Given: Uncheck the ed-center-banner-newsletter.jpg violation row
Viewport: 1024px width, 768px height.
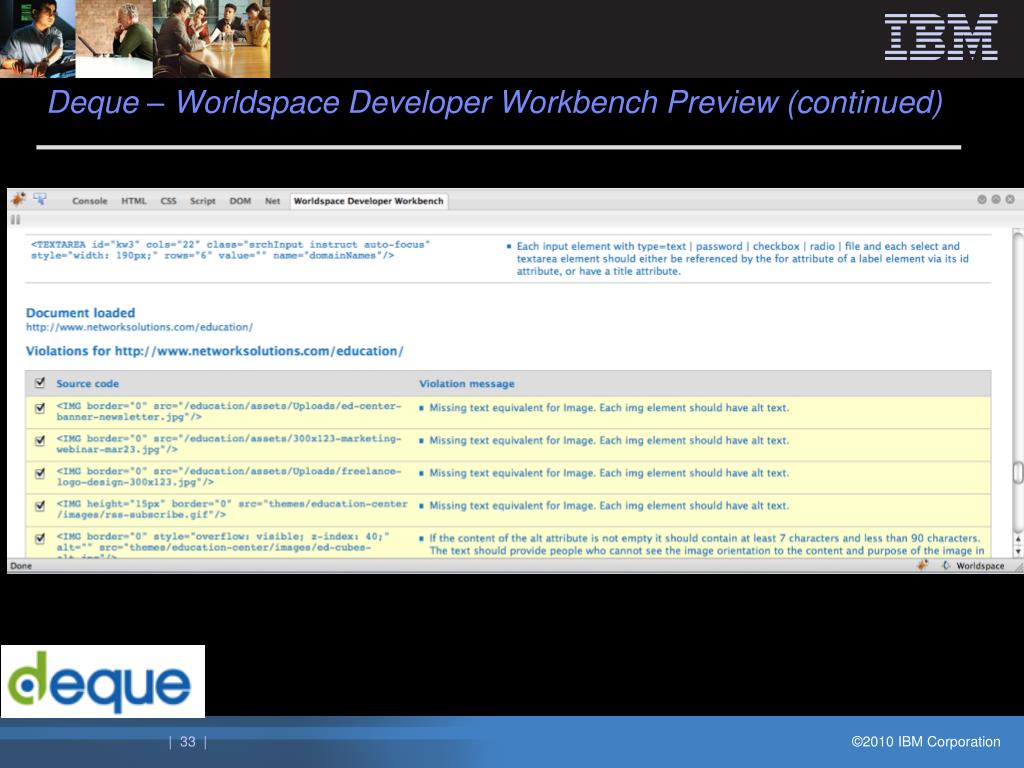Looking at the screenshot, I should (x=40, y=408).
